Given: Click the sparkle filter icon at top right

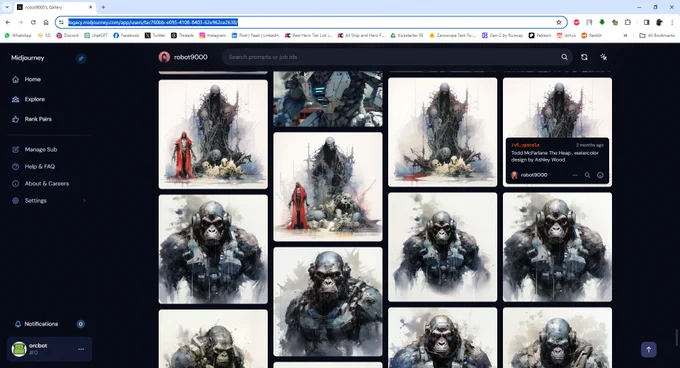Looking at the screenshot, I should (603, 57).
